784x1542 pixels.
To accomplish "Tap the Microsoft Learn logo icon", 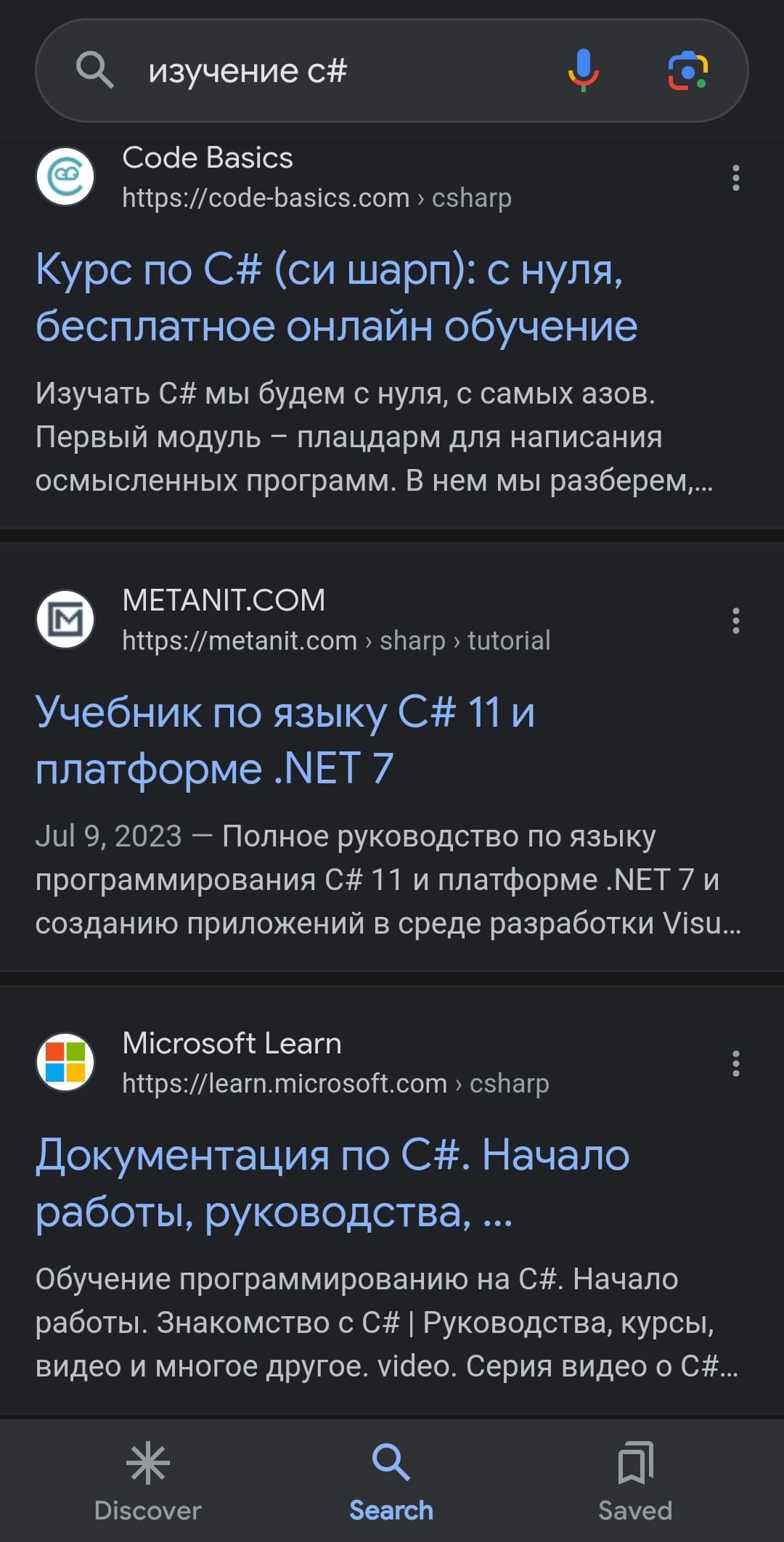I will pos(65,1062).
